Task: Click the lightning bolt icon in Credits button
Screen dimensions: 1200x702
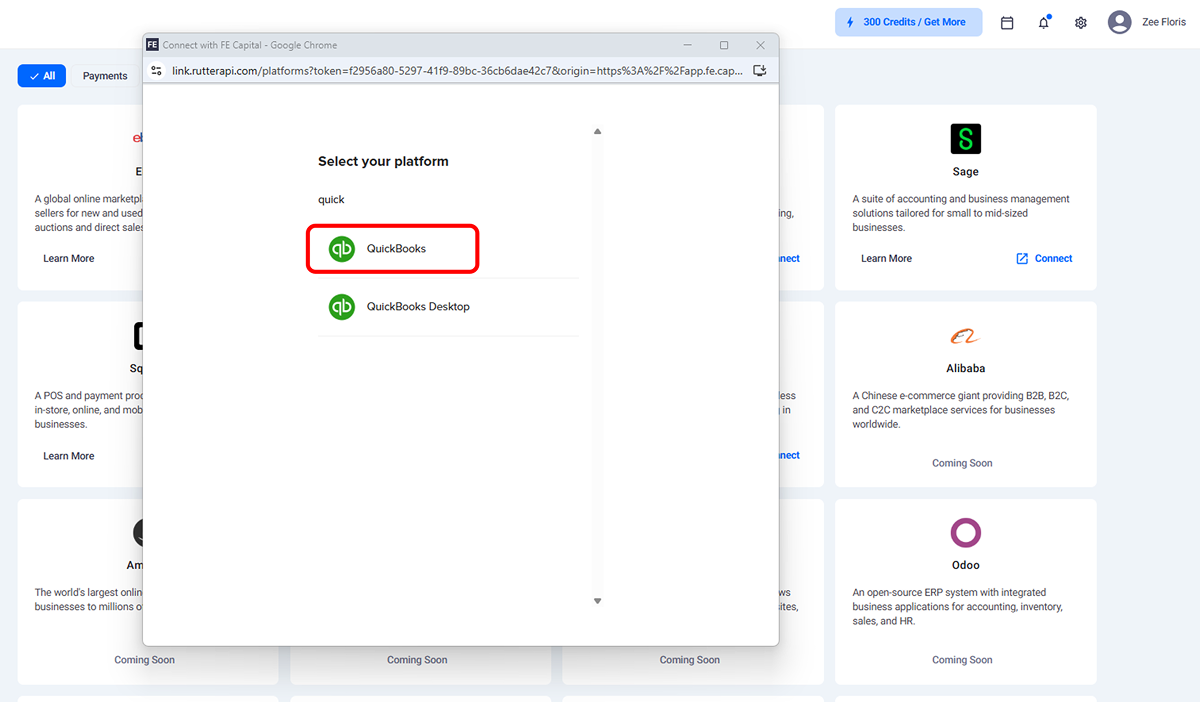Action: coord(851,22)
